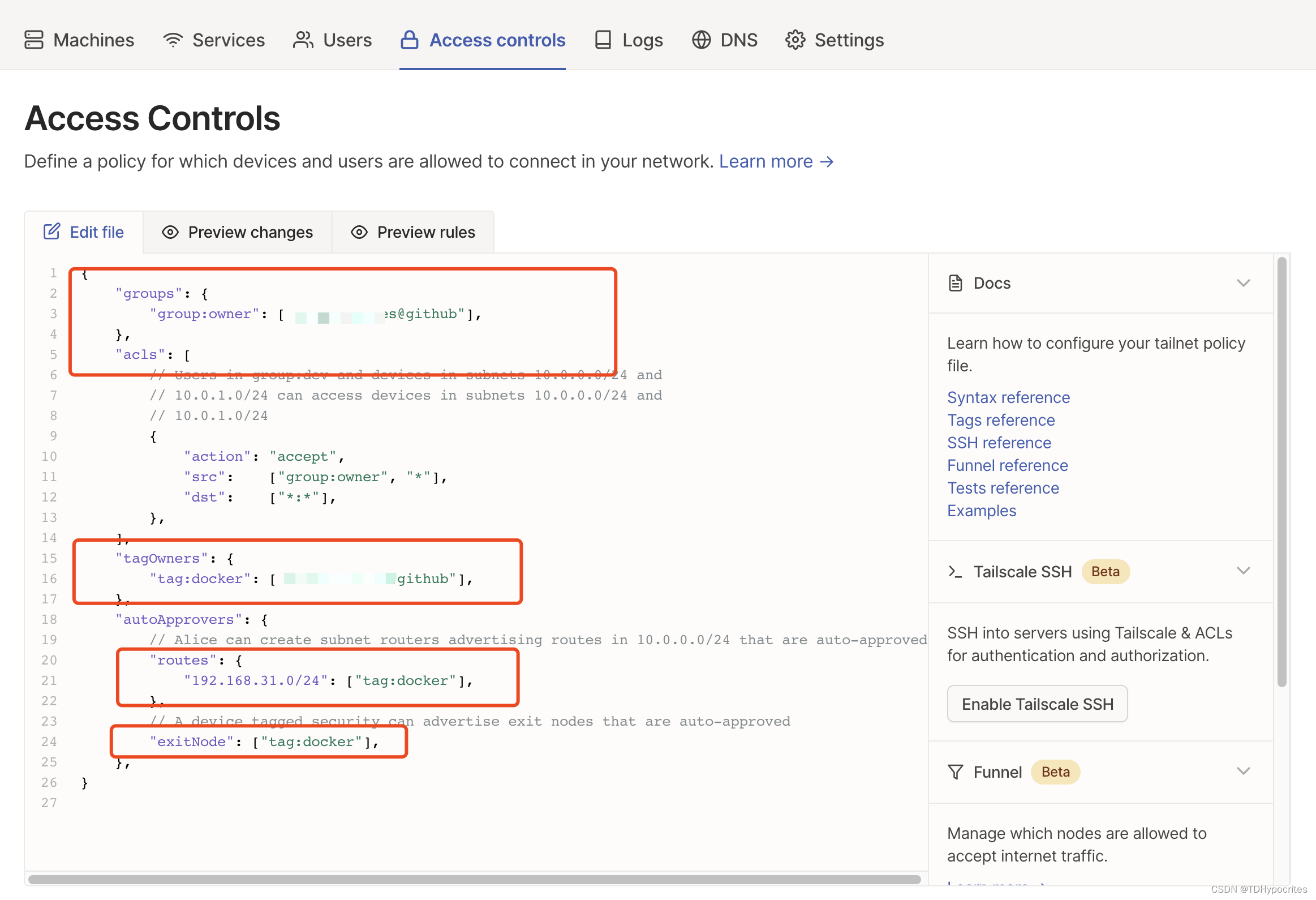This screenshot has height=900, width=1316.
Task: Click the right panel vertical scrollbar
Action: click(1281, 472)
